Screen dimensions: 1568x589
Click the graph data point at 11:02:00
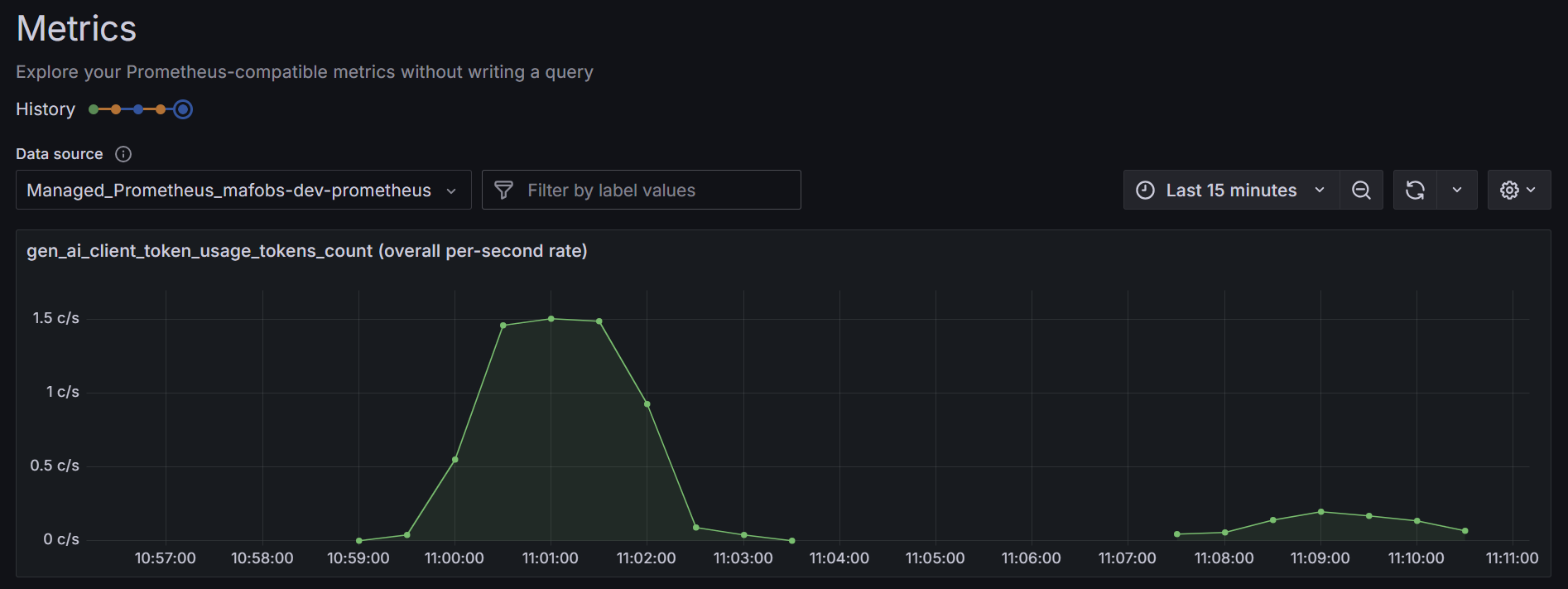click(x=647, y=404)
